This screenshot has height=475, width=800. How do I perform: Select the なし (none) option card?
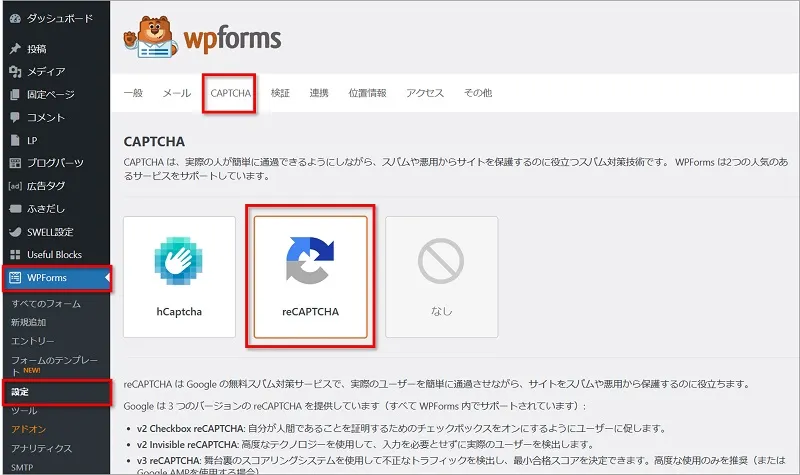(441, 276)
